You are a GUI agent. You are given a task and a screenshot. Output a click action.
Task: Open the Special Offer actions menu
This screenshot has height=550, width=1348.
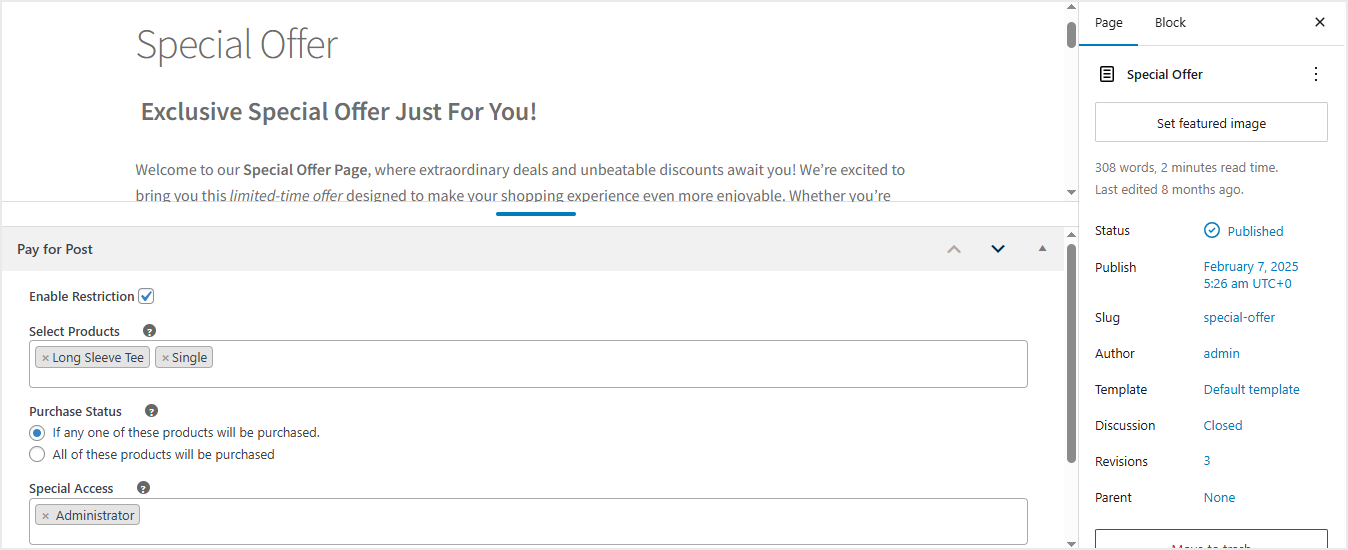[1316, 74]
